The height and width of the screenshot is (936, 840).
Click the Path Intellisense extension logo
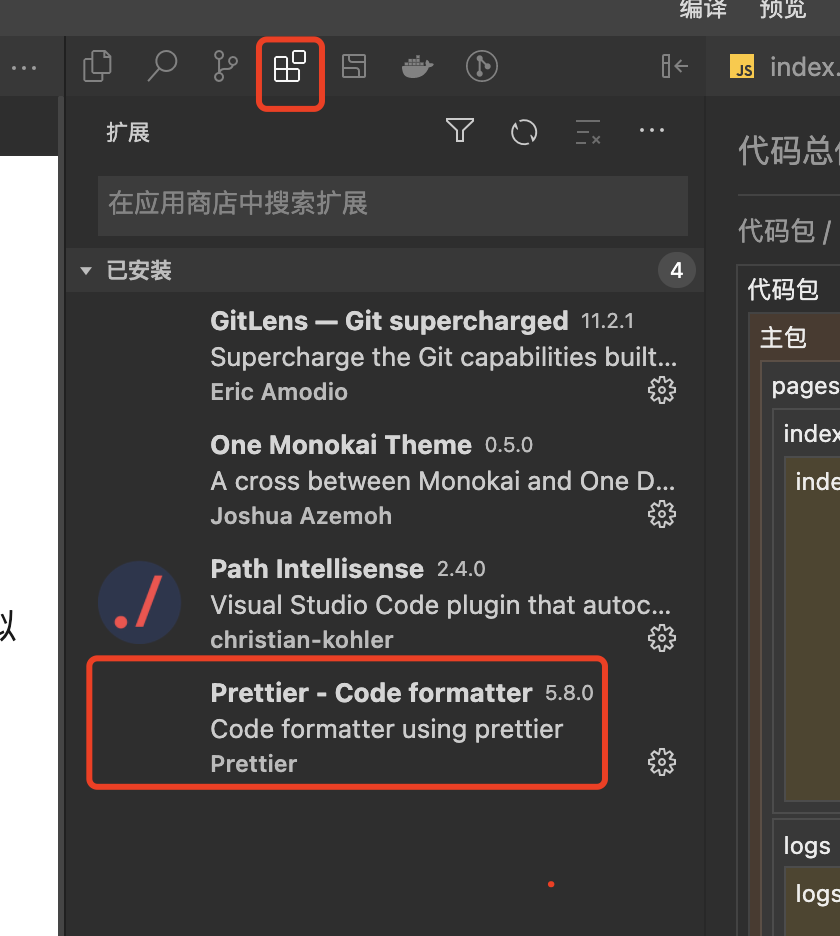point(140,602)
